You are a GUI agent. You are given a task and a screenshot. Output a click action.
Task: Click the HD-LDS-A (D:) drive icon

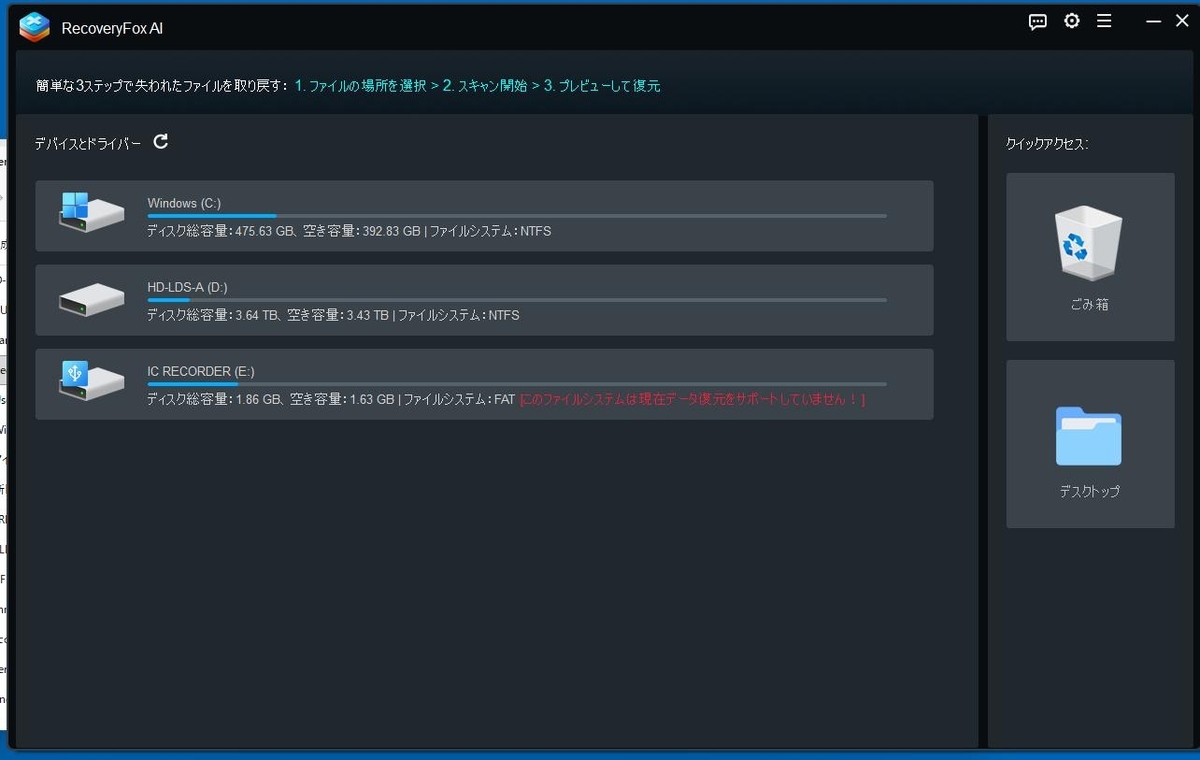point(91,299)
